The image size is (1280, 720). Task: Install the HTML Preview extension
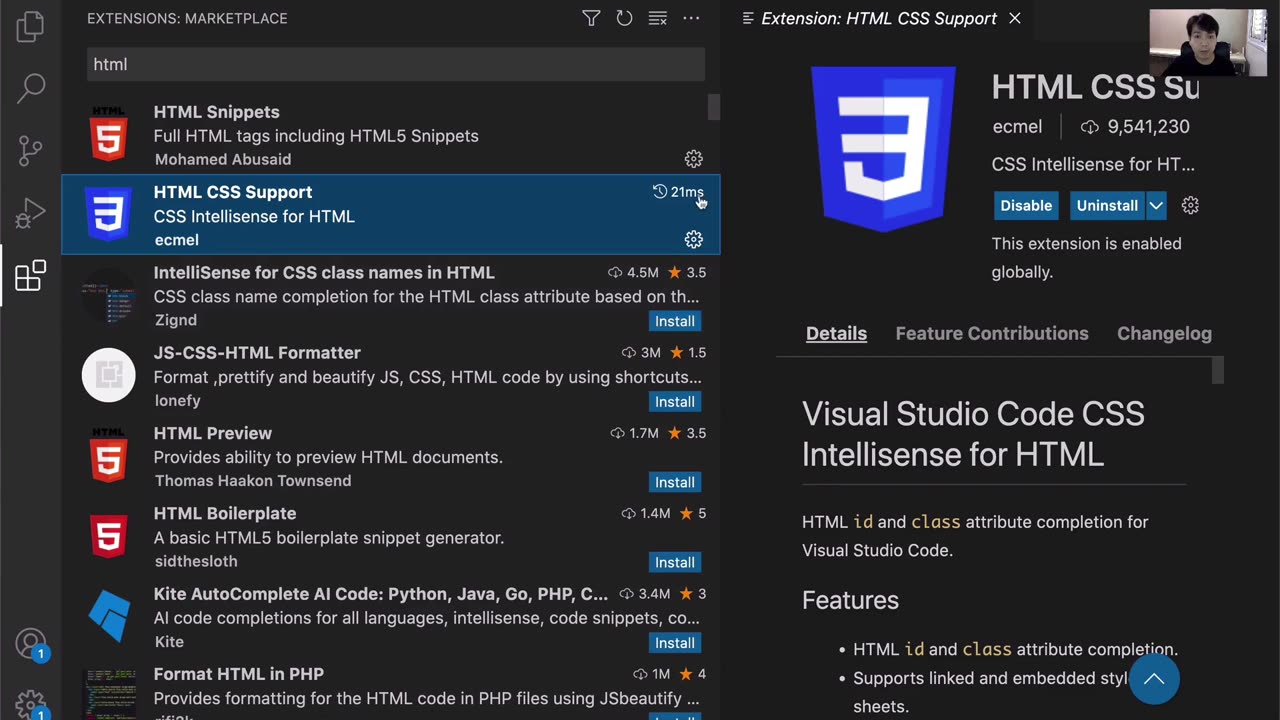pyautogui.click(x=675, y=482)
